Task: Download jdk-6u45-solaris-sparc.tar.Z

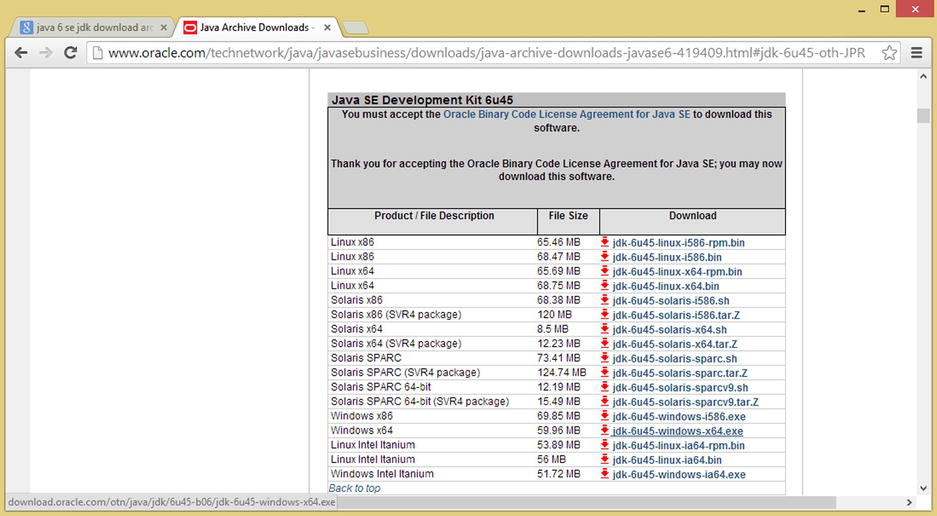Action: [x=679, y=373]
